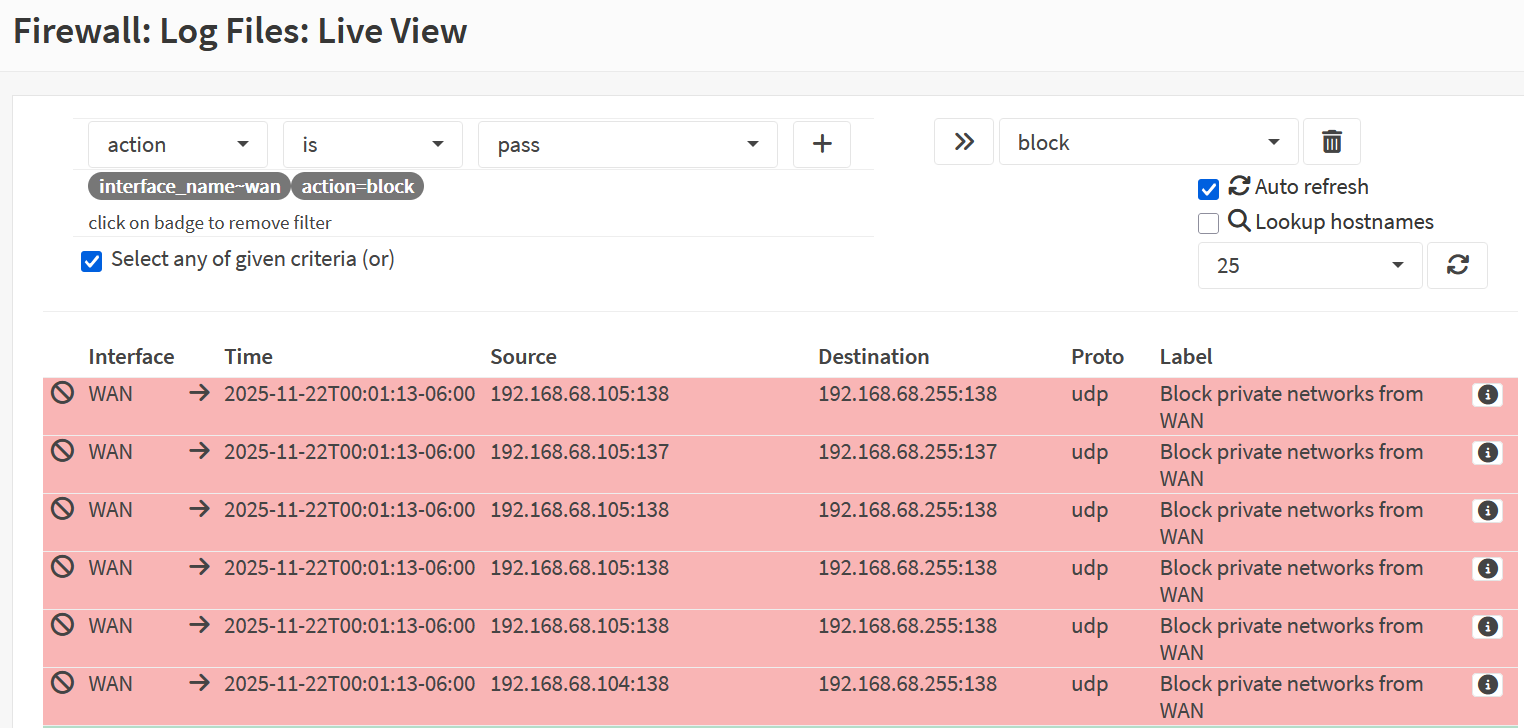Open the action field dropdown
This screenshot has width=1524, height=728.
pos(178,145)
